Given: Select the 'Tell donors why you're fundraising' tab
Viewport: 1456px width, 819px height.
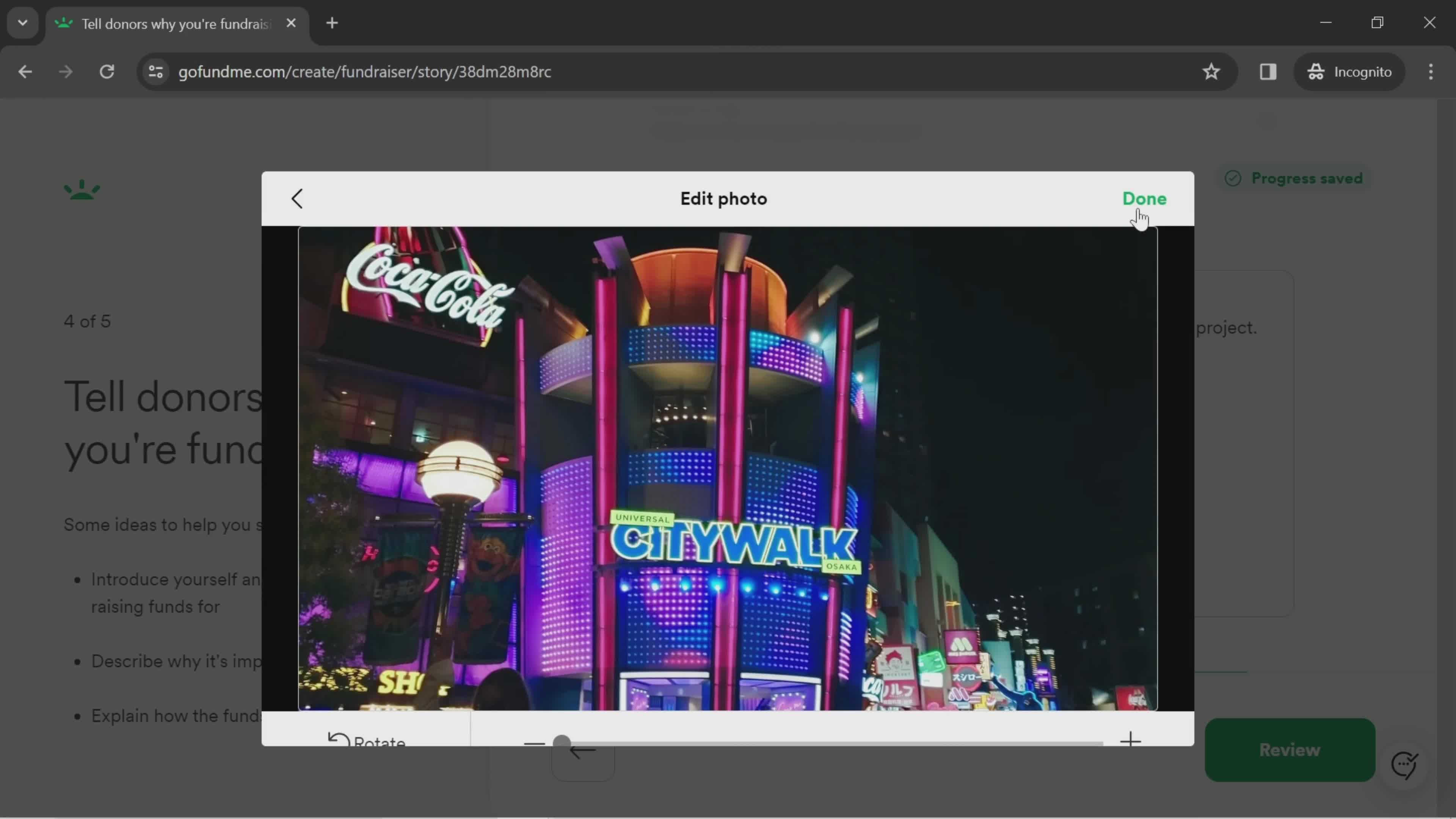Looking at the screenshot, I should pos(176,24).
